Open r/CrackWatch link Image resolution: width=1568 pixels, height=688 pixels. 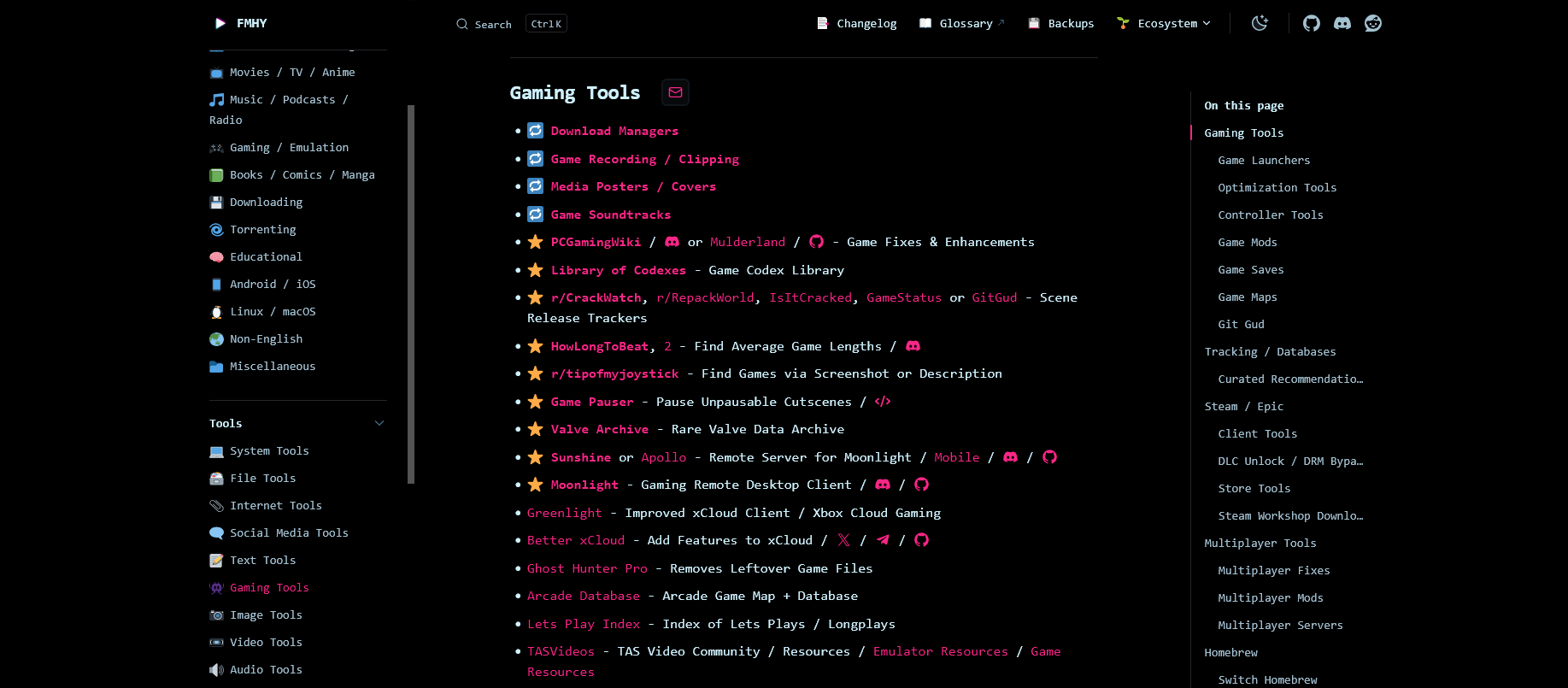596,297
